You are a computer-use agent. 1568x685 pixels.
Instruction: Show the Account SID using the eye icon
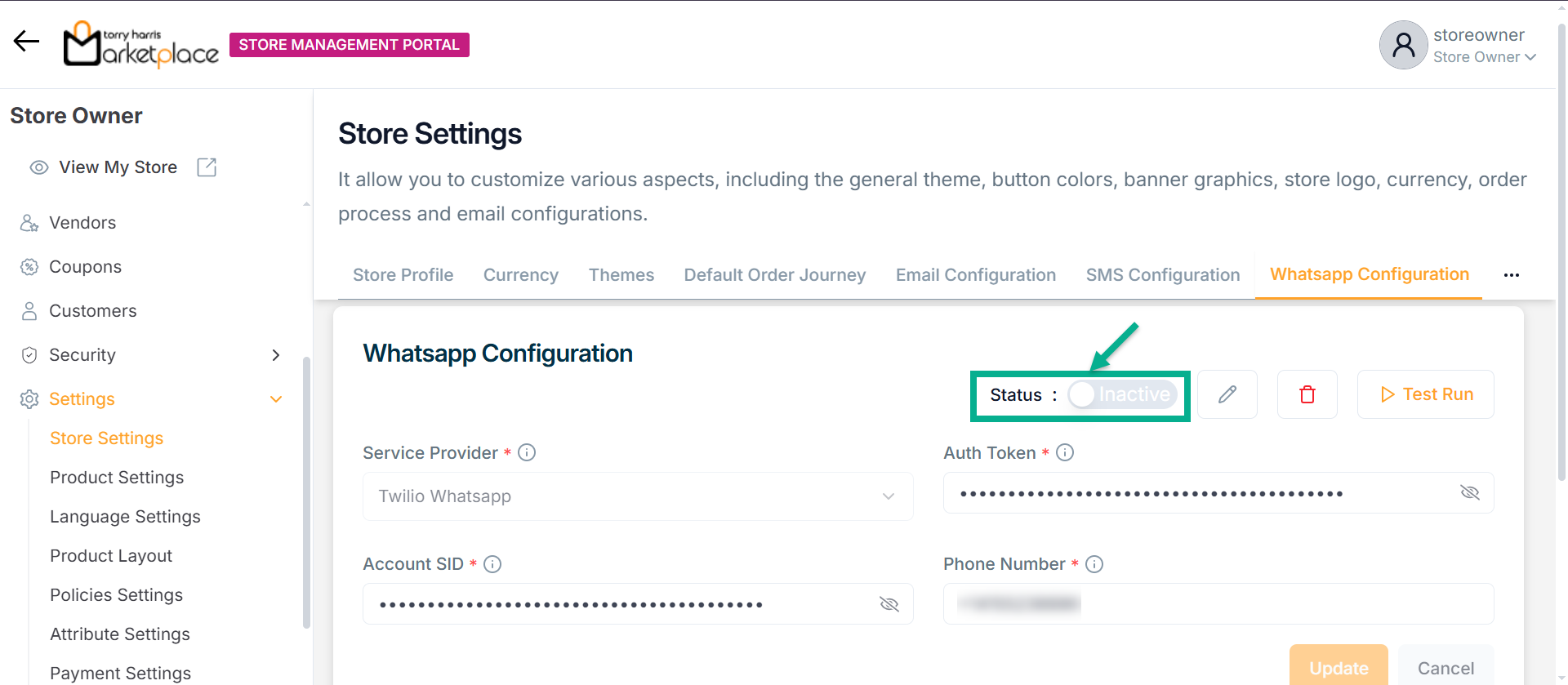coord(889,604)
